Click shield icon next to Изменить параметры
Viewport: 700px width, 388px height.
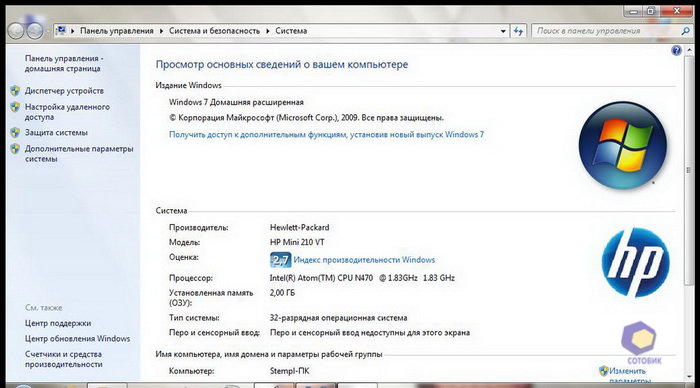click(604, 371)
